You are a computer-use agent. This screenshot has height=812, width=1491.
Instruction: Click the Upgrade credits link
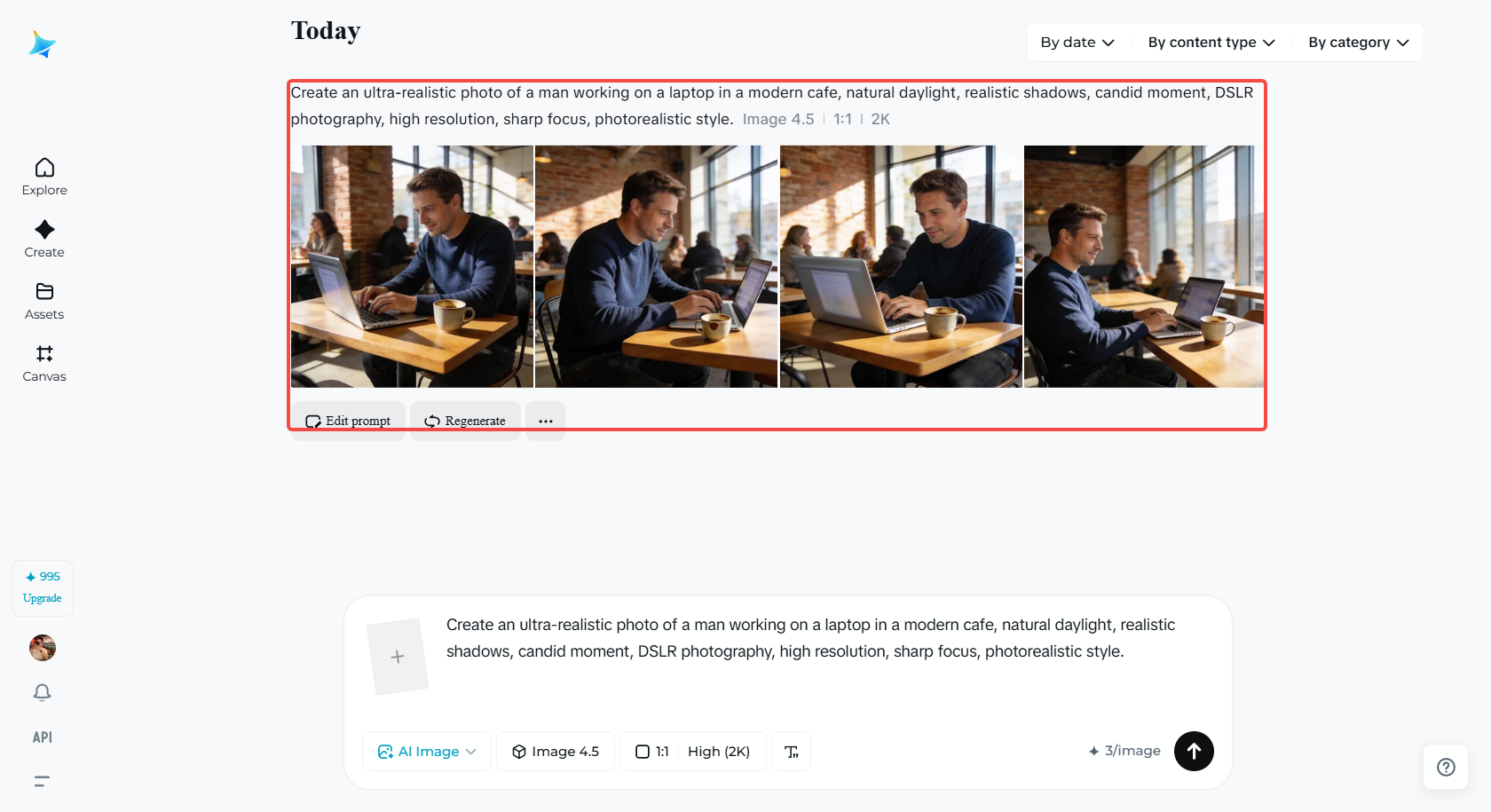pyautogui.click(x=43, y=598)
